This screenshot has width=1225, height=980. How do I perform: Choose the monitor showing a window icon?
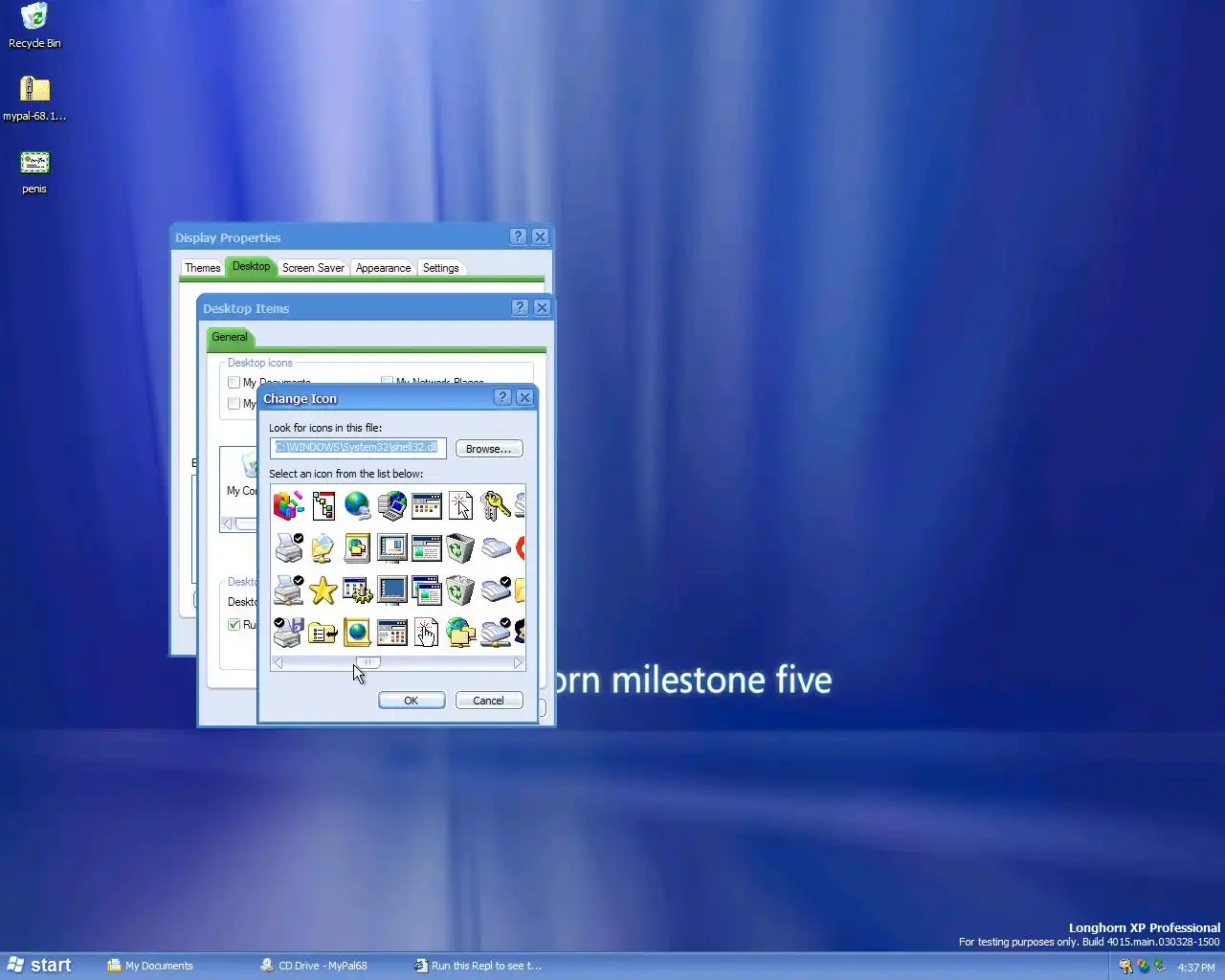(x=391, y=548)
